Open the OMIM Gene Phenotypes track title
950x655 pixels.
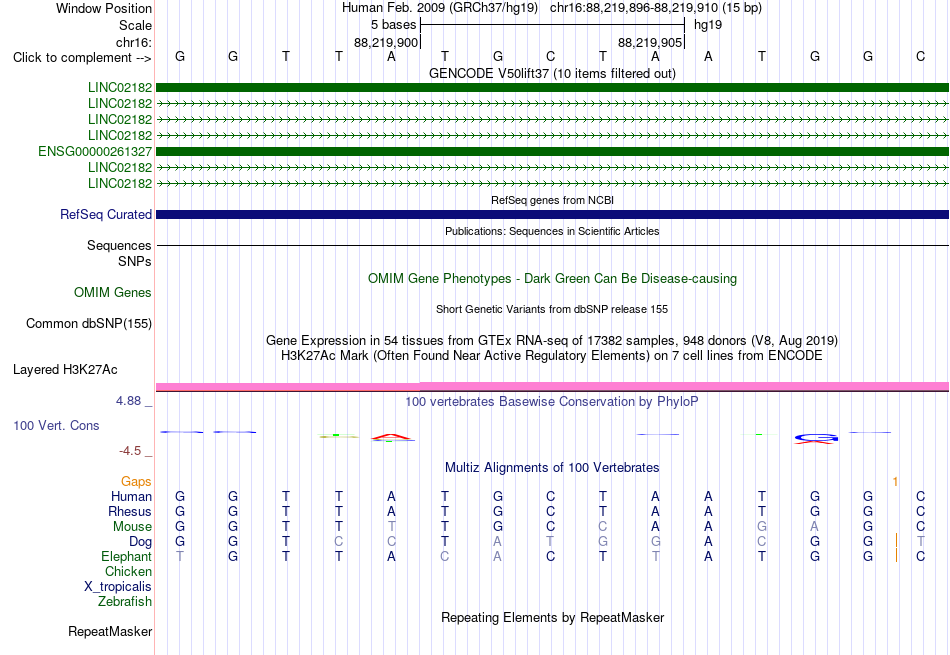552,279
